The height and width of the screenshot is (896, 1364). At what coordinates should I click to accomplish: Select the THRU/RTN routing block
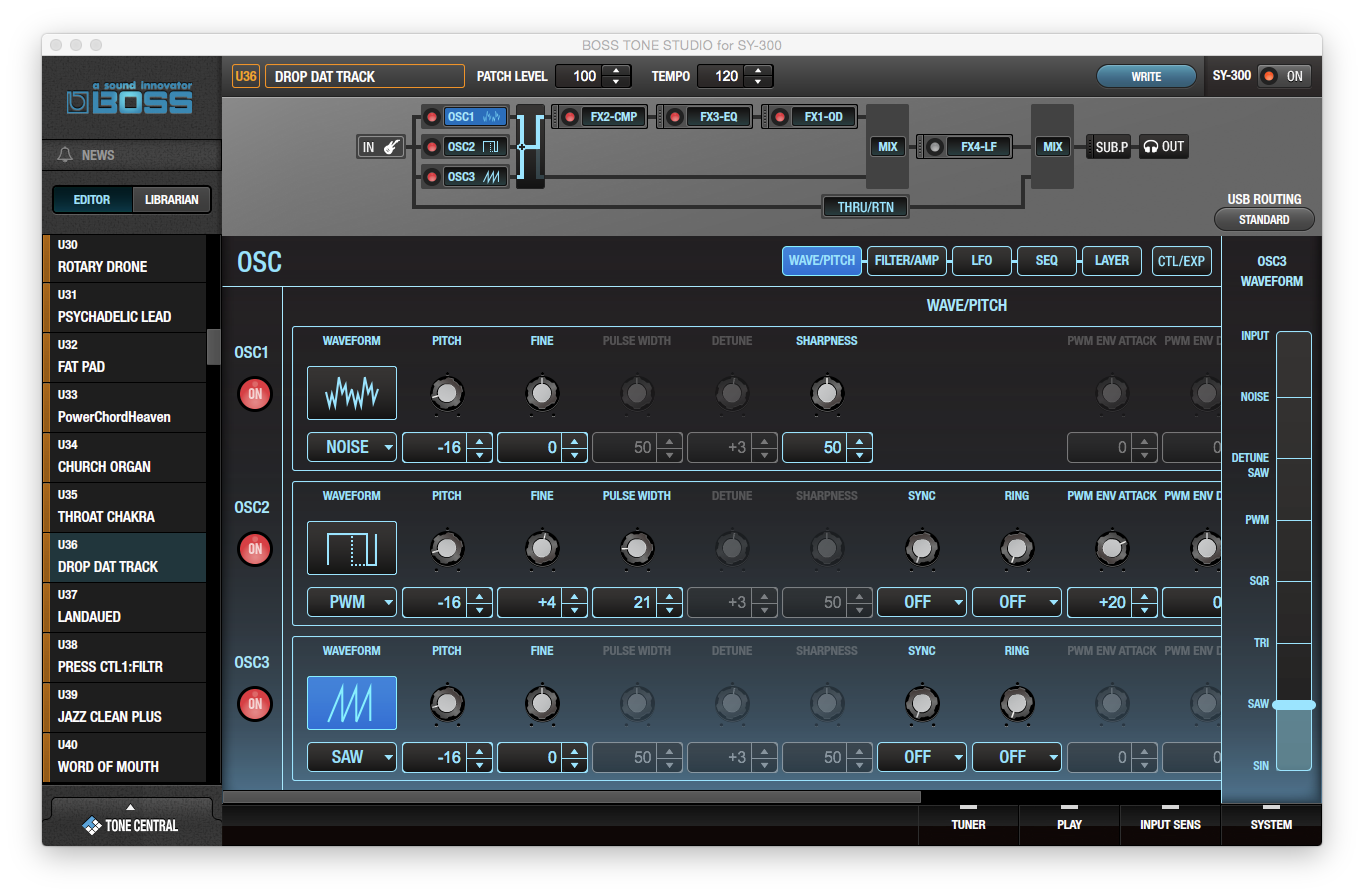(864, 206)
